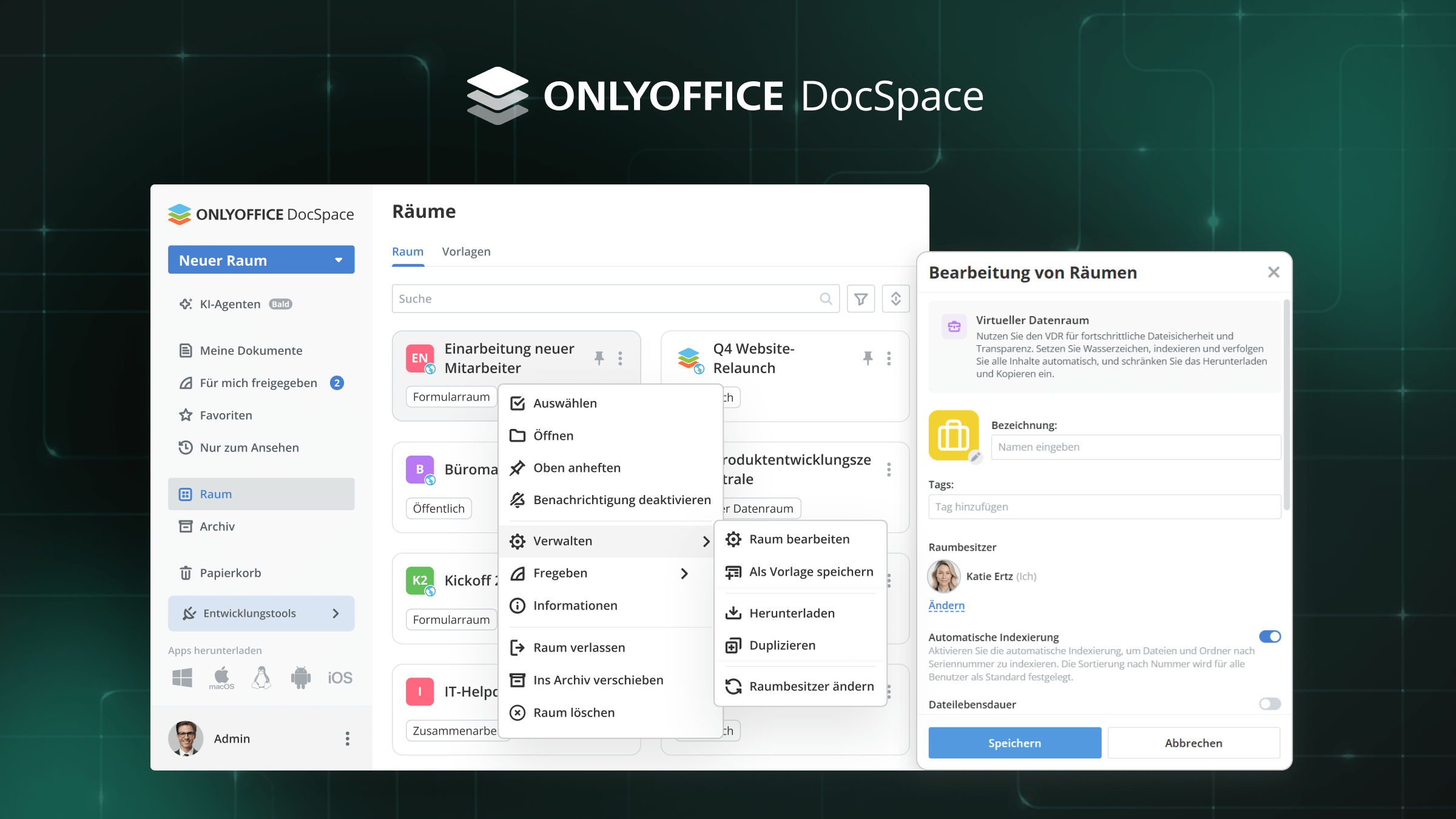Enable the Dateilebensdauer toggle

1269,704
